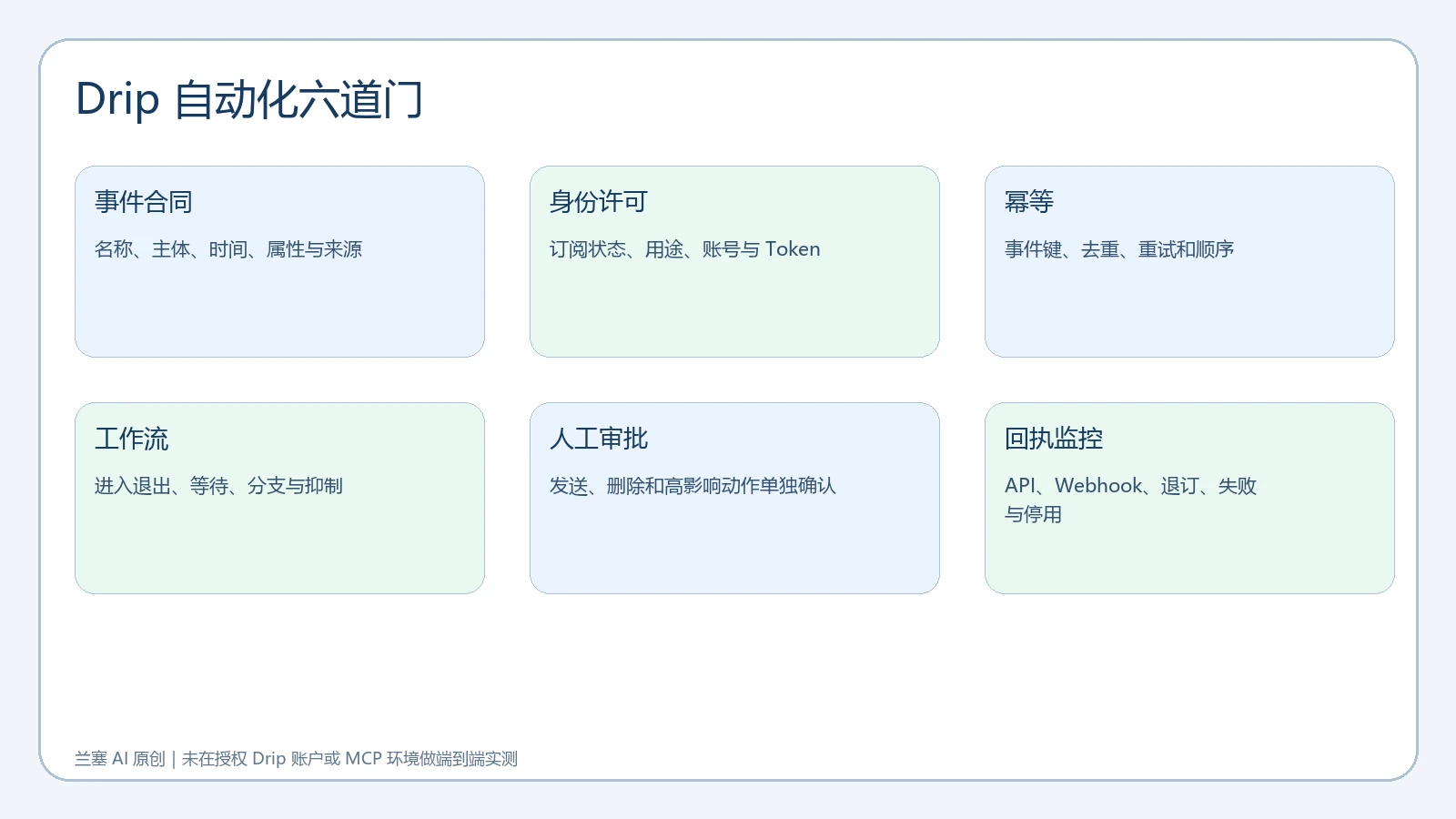Click the text '事件键、去重、重试和顺序'

1119,249
